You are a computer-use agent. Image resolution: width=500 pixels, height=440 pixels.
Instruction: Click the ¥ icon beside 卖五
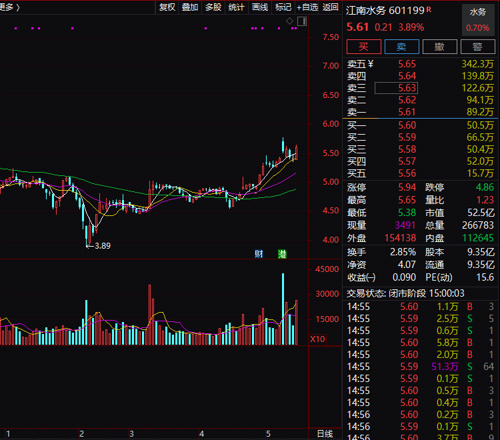coord(370,64)
